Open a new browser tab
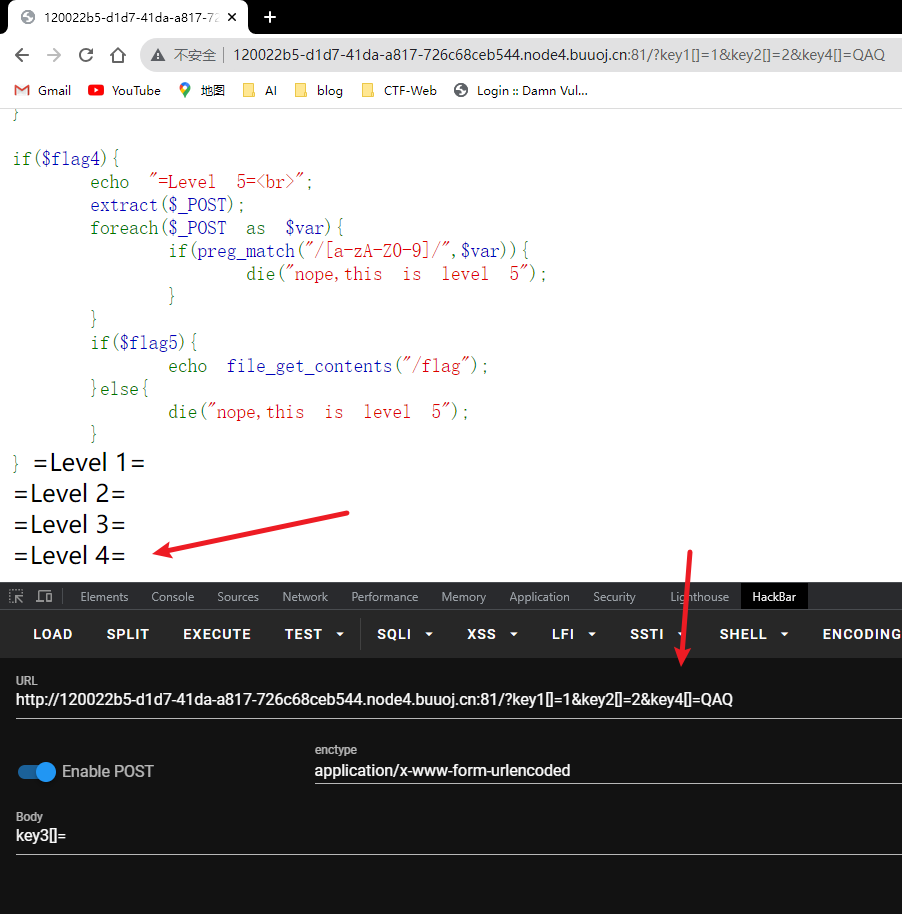Screen dimensions: 902x914 (x=269, y=17)
